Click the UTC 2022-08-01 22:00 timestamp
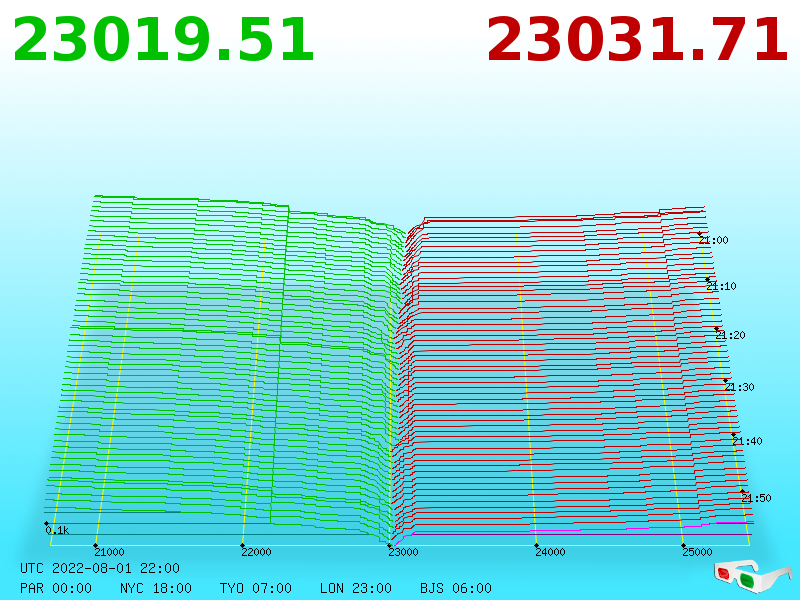 (x=100, y=568)
